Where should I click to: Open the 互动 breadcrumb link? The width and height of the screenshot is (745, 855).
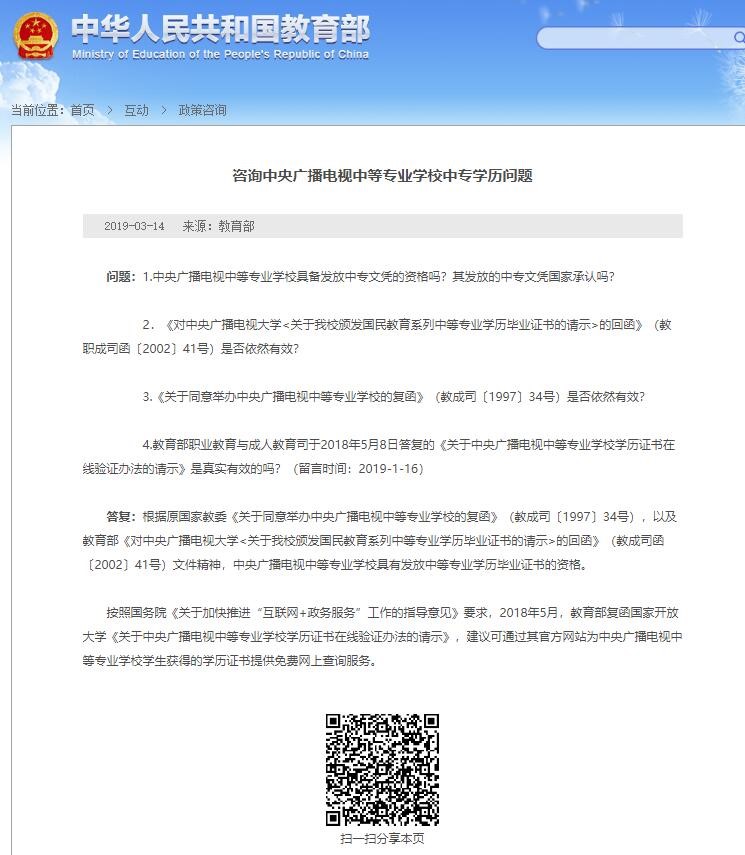click(x=136, y=111)
